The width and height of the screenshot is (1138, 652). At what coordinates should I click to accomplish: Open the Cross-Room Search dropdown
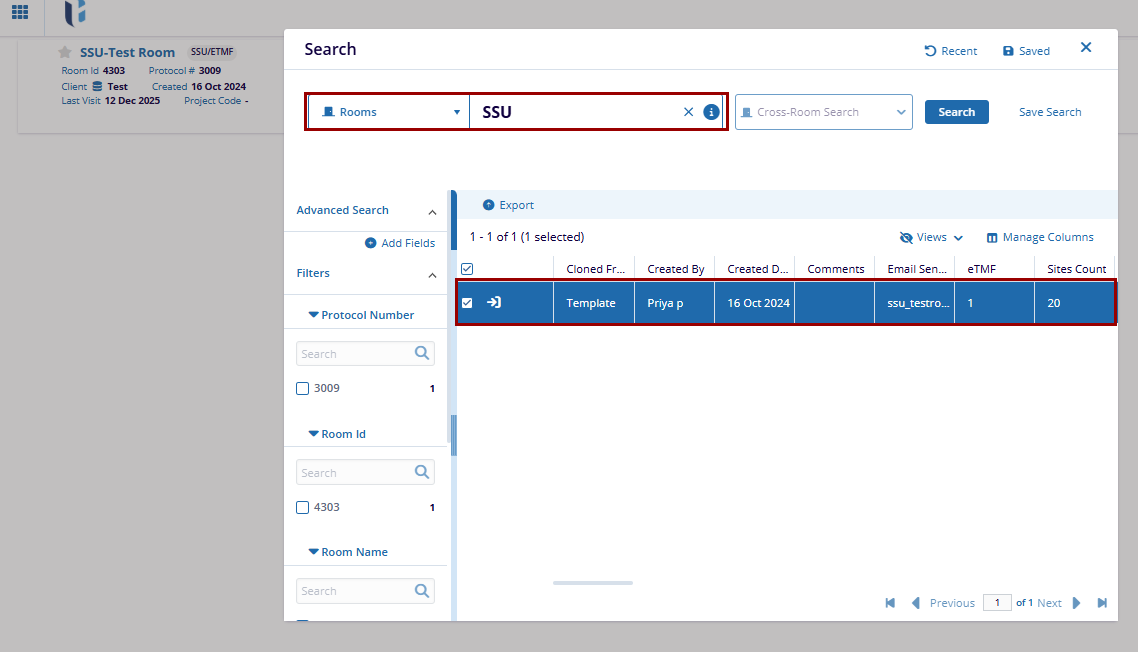(823, 112)
